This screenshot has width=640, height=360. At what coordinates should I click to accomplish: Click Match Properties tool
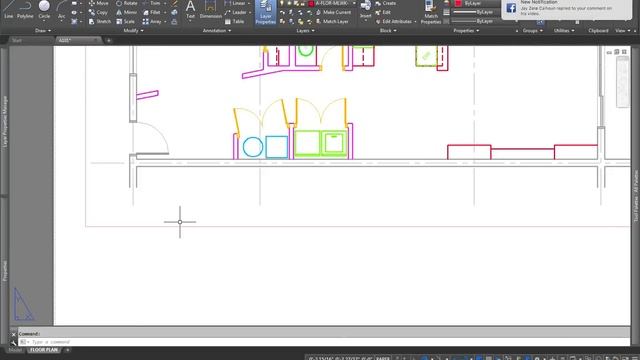click(431, 12)
